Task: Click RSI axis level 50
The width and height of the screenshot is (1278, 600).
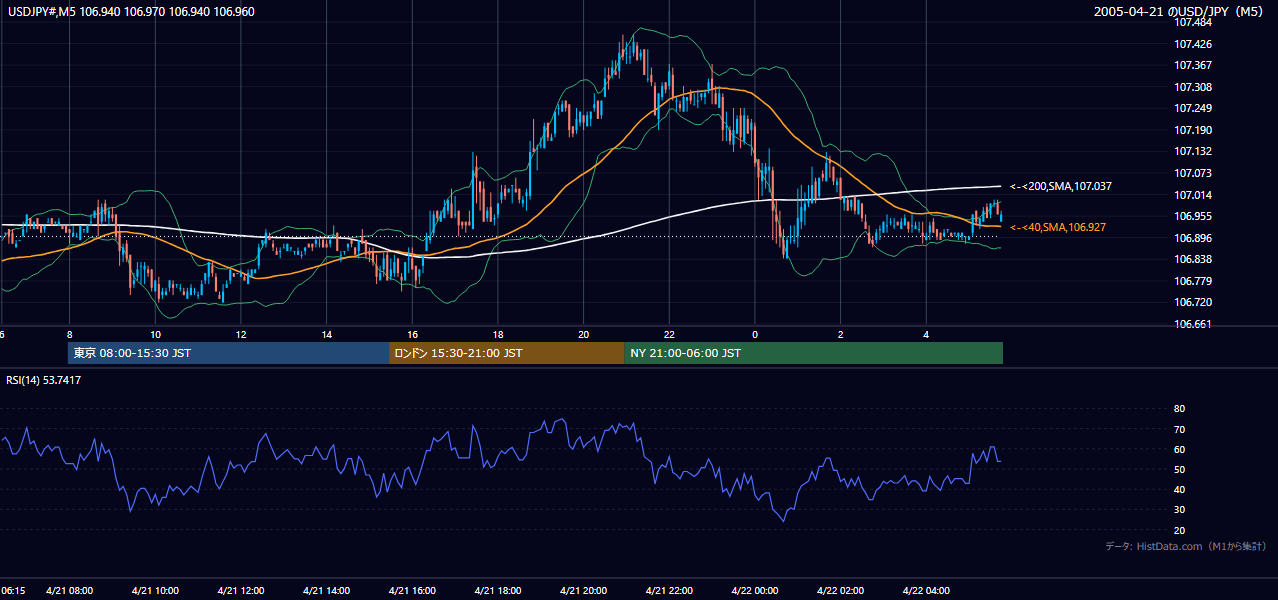Action: [1179, 469]
